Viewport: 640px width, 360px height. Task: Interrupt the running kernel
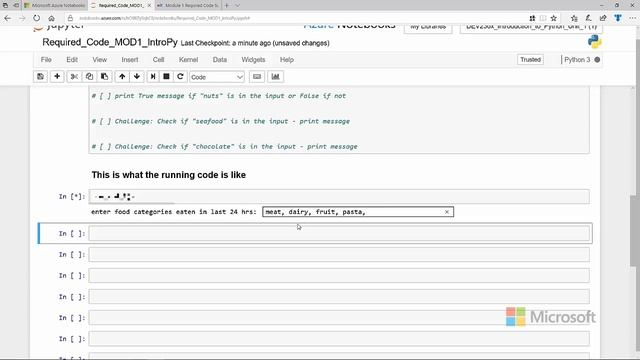[166, 77]
